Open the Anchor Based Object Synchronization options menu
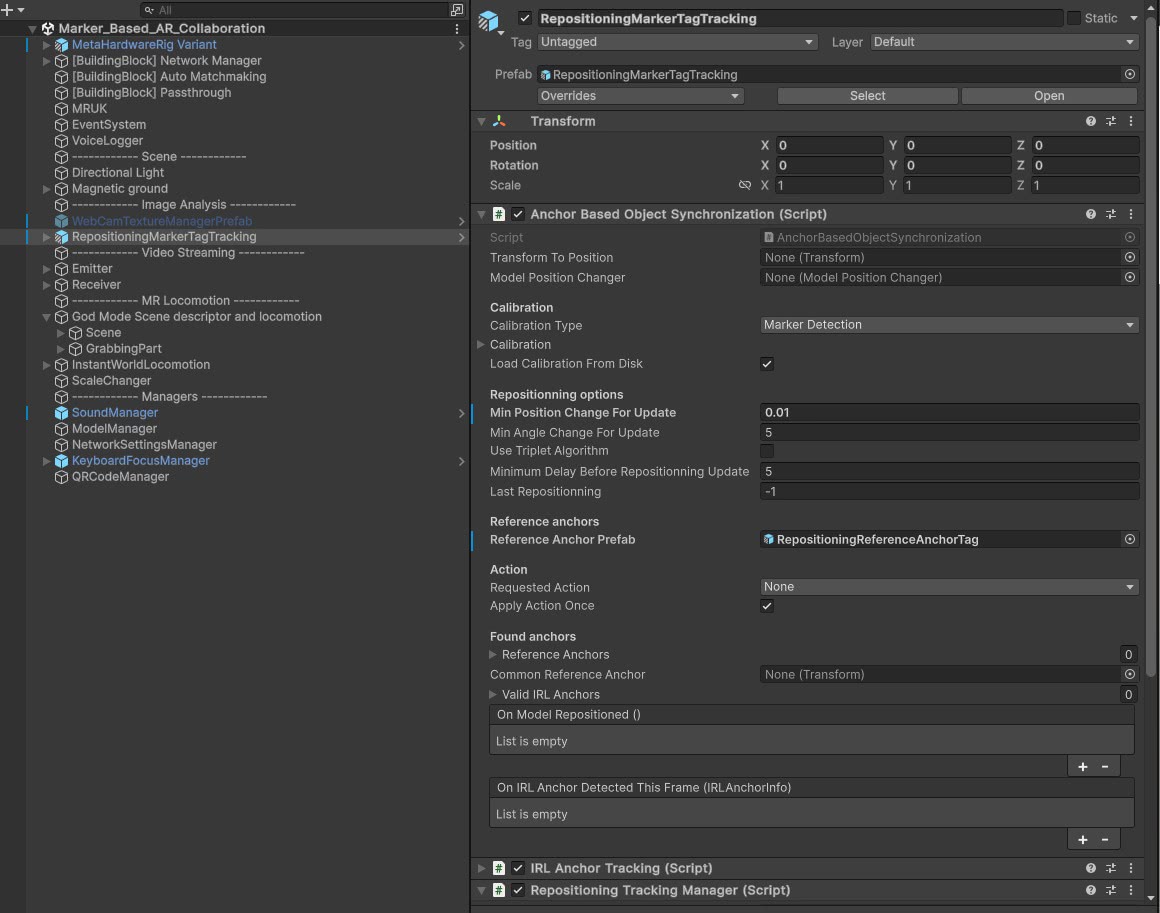The height and width of the screenshot is (913, 1160). pos(1131,214)
